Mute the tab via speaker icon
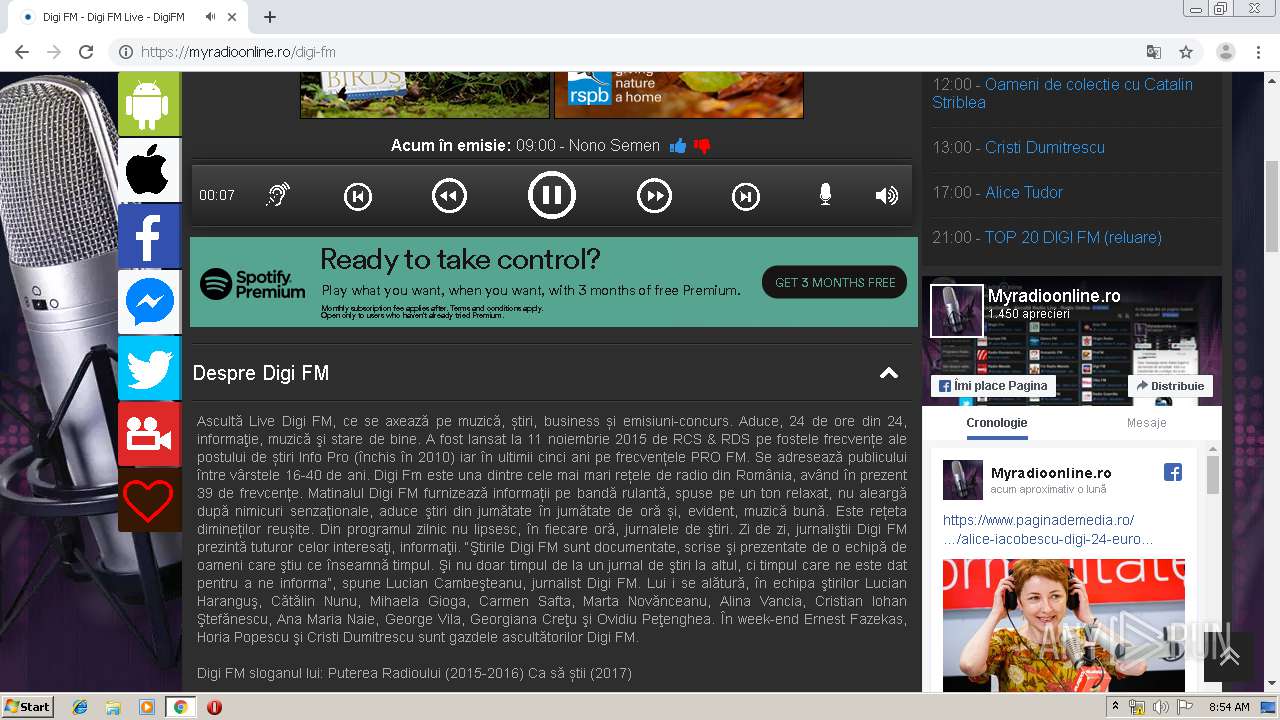The image size is (1280, 720). tap(210, 17)
